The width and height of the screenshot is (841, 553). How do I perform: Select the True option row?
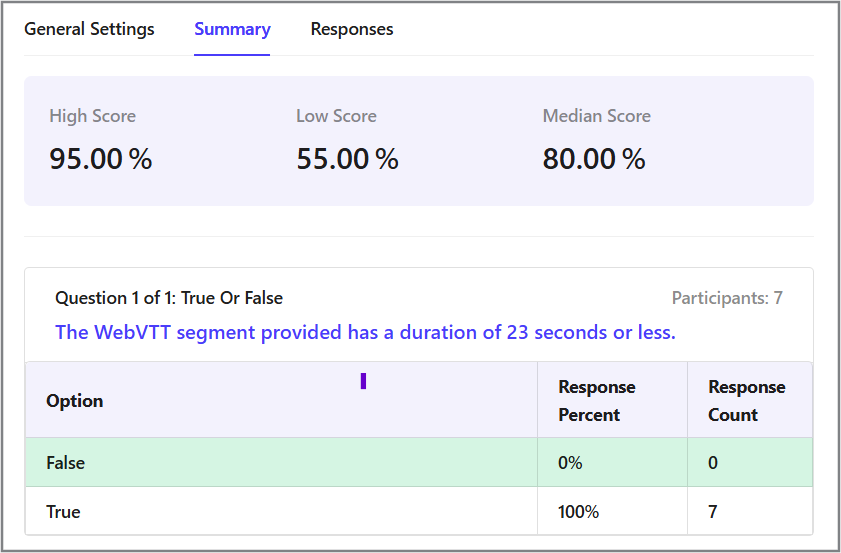point(63,512)
